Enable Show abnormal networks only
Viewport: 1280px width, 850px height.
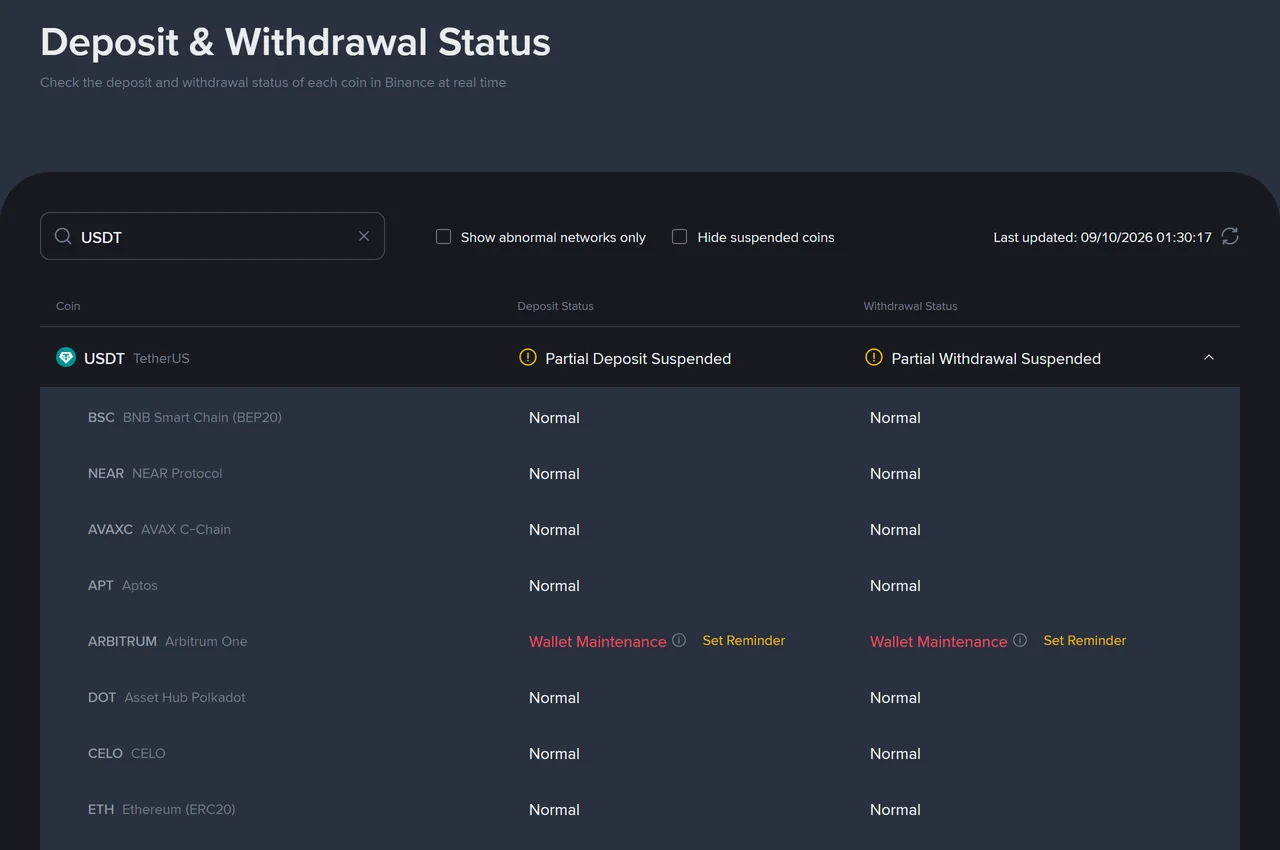[x=443, y=237]
